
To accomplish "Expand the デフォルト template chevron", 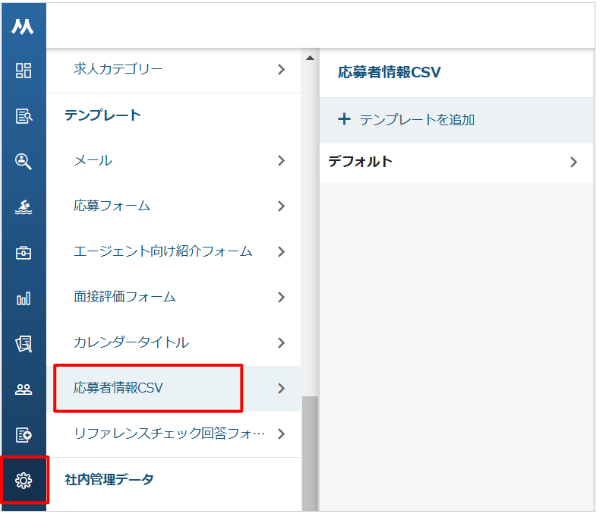I will click(573, 162).
